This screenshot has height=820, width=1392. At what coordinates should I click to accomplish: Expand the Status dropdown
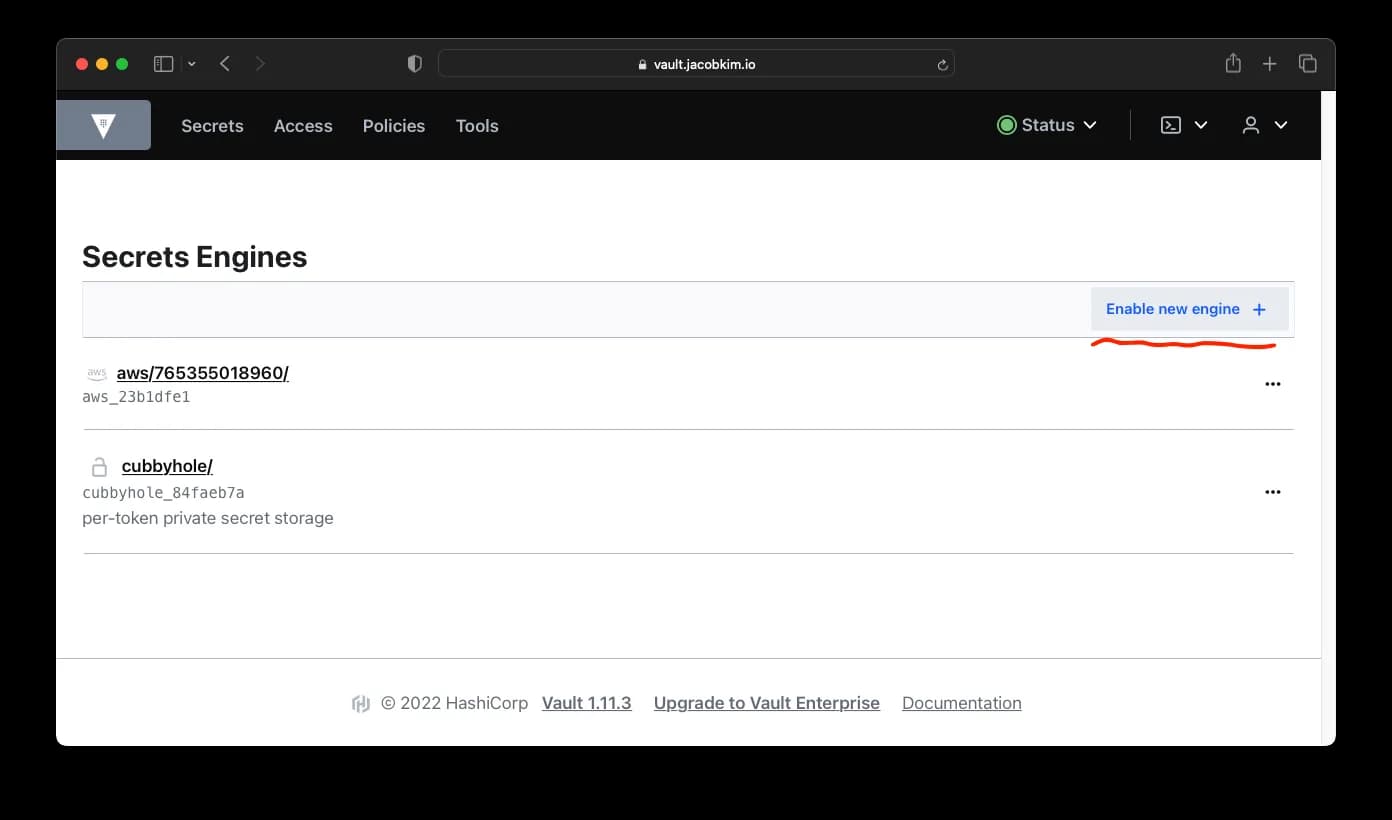(x=1046, y=125)
